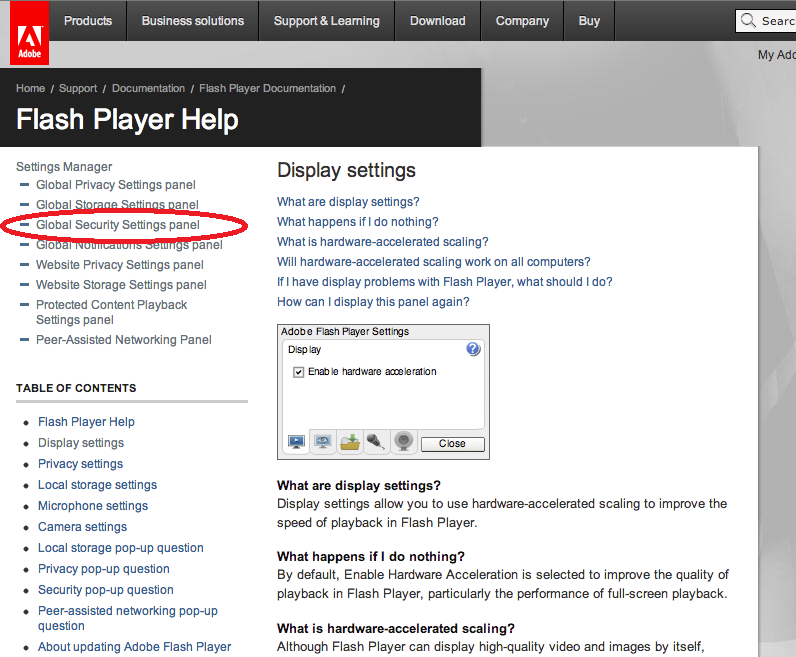This screenshot has width=796, height=657.
Task: Open Privacy pop-up question link
Action: 104,569
